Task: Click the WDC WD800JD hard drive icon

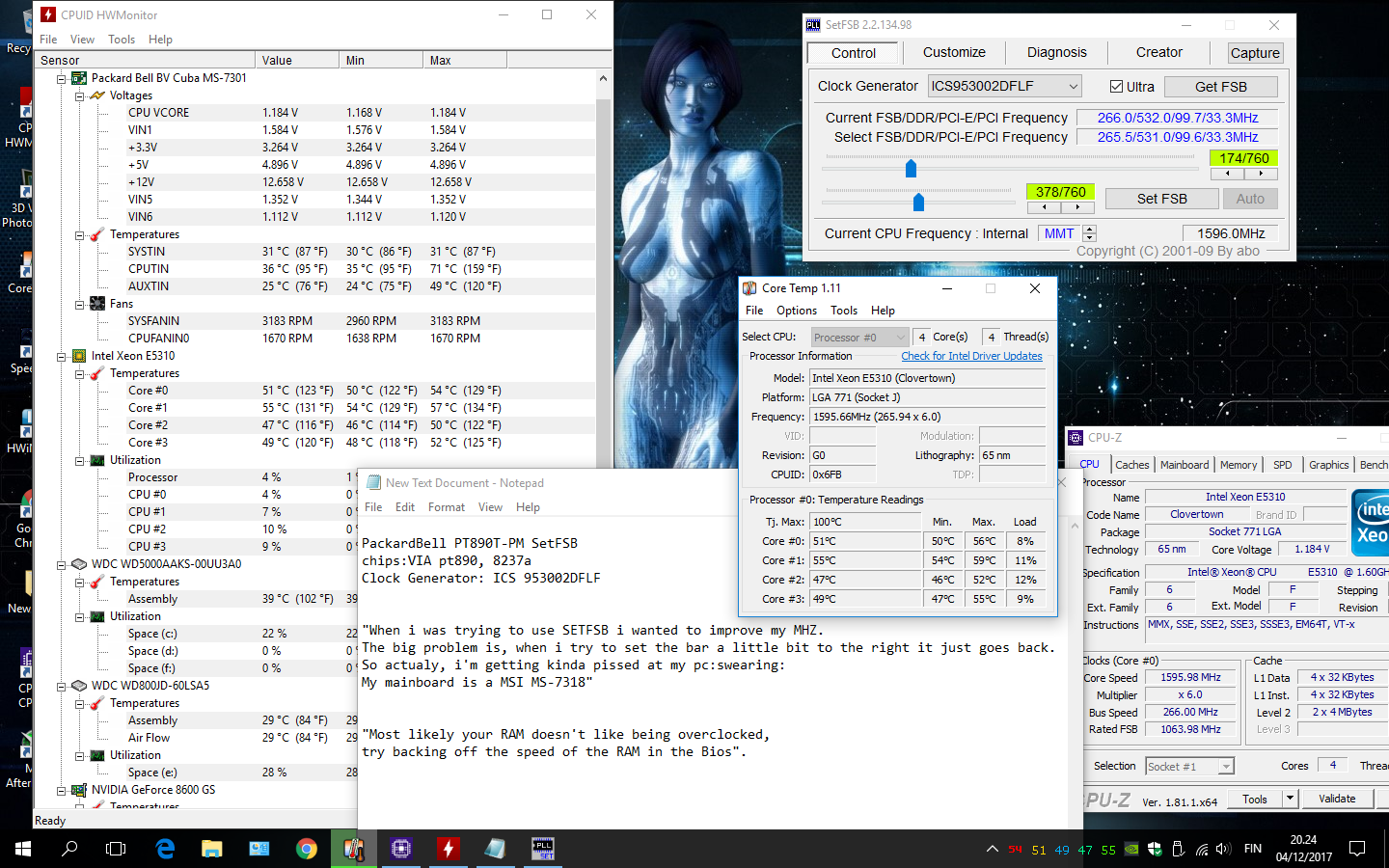Action: [x=79, y=686]
